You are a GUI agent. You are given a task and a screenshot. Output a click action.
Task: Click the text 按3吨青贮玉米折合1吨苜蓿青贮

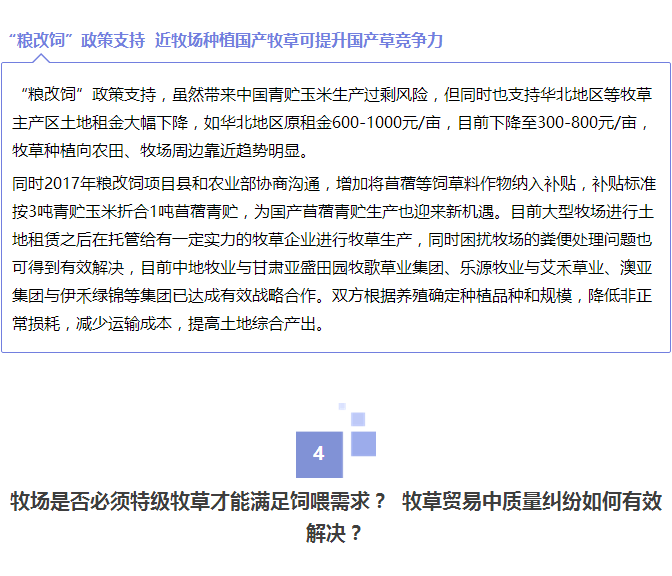point(125,211)
